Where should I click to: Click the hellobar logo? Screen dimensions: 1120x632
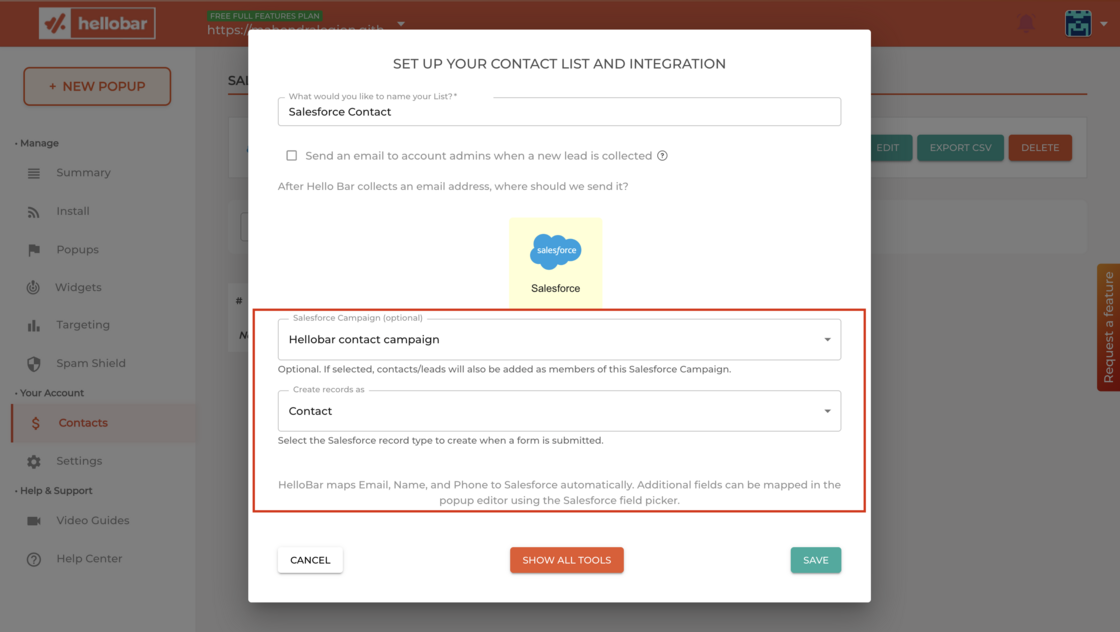97,24
